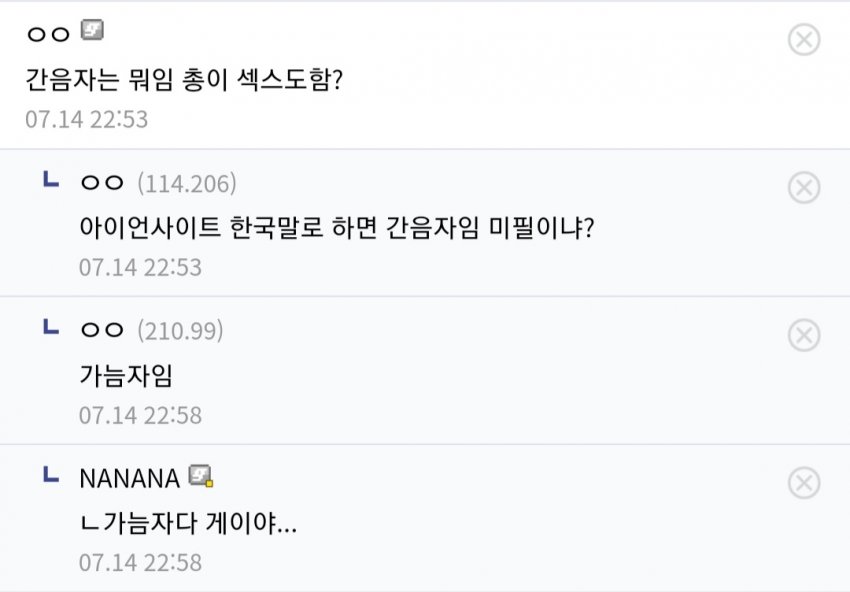Click the reply text '가늠자임'

coord(126,375)
